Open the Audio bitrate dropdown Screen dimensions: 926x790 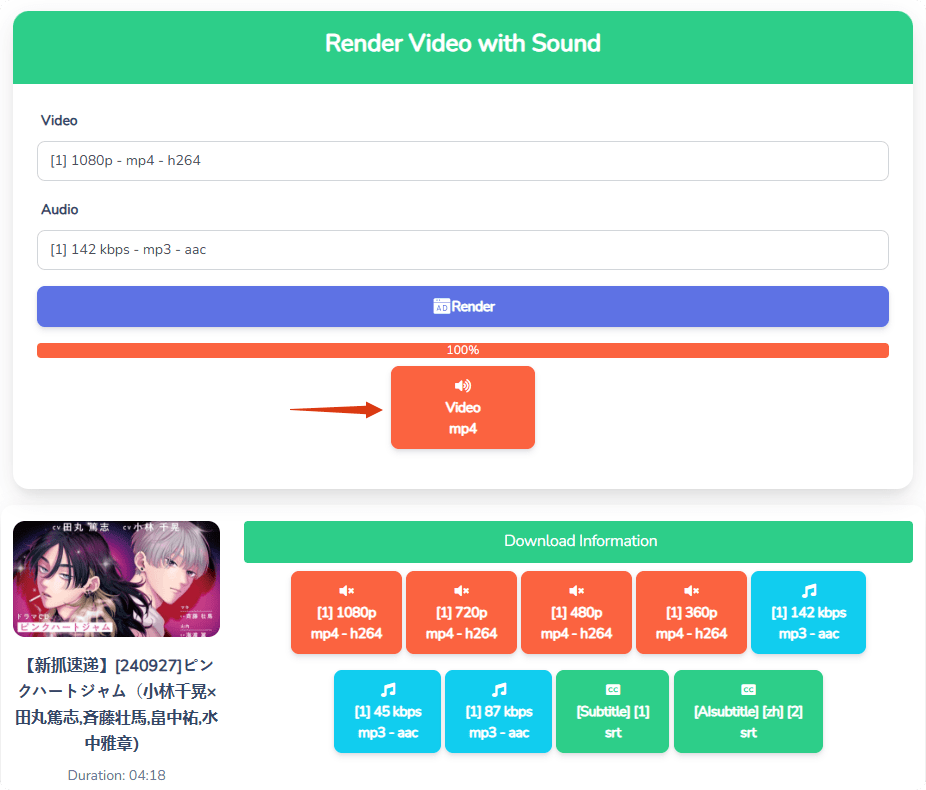tap(462, 250)
